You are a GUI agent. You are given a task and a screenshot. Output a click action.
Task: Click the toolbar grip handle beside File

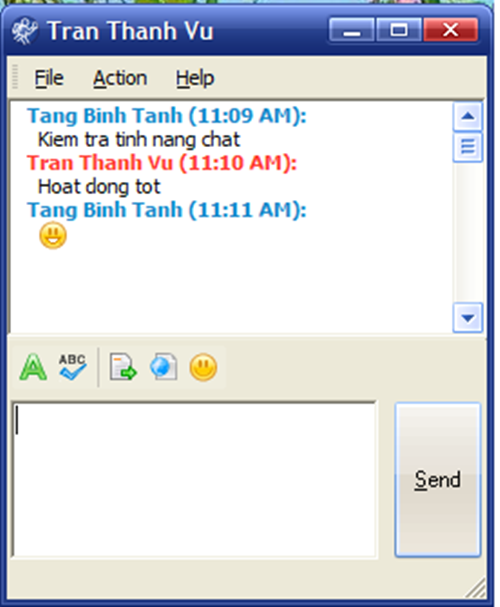(x=15, y=77)
